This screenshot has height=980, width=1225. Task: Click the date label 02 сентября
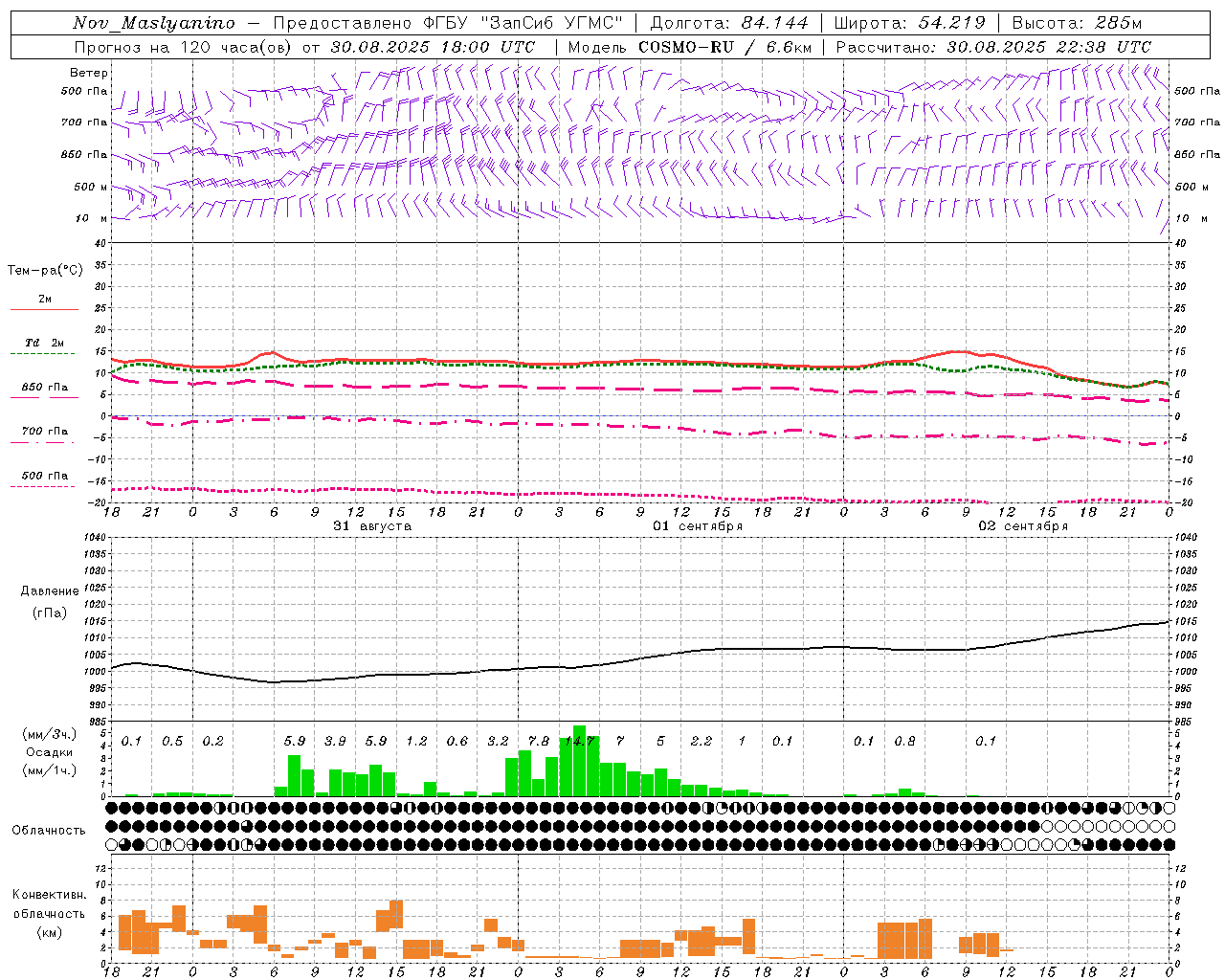[1023, 526]
